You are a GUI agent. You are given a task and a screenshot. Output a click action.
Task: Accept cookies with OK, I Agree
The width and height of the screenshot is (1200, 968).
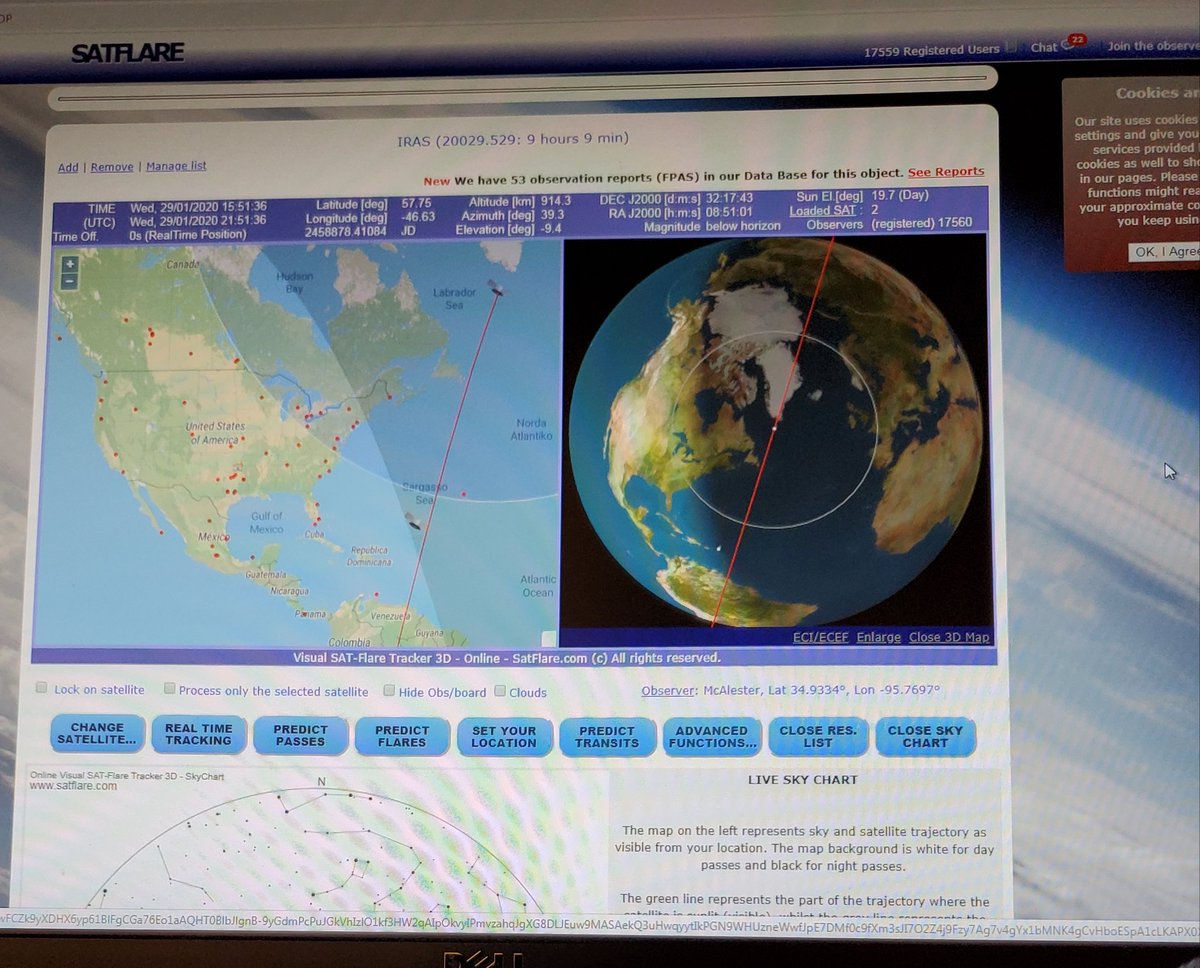point(1164,252)
